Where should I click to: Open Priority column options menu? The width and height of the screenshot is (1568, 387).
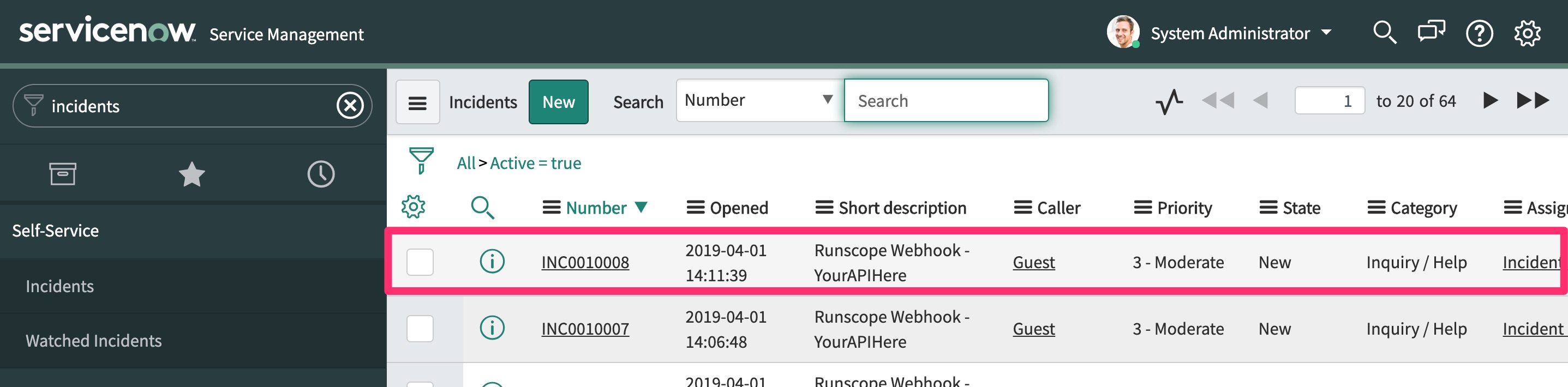coord(1142,208)
